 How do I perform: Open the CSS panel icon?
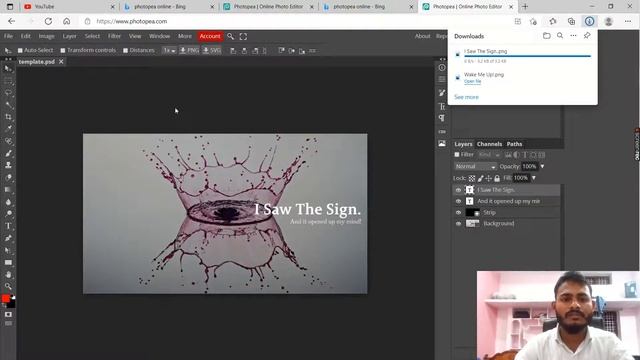442,132
